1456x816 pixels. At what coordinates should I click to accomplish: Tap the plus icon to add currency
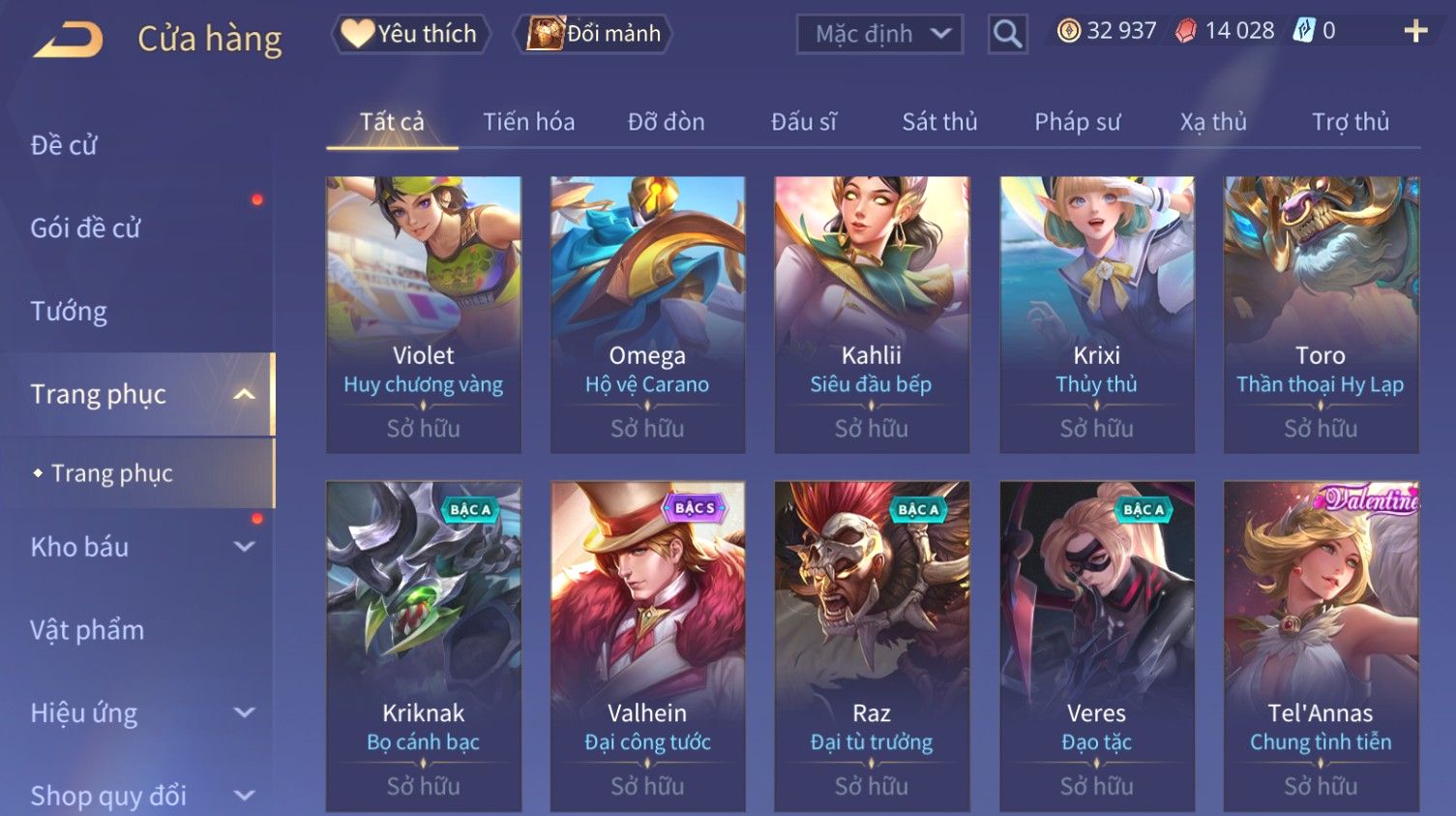click(x=1415, y=31)
